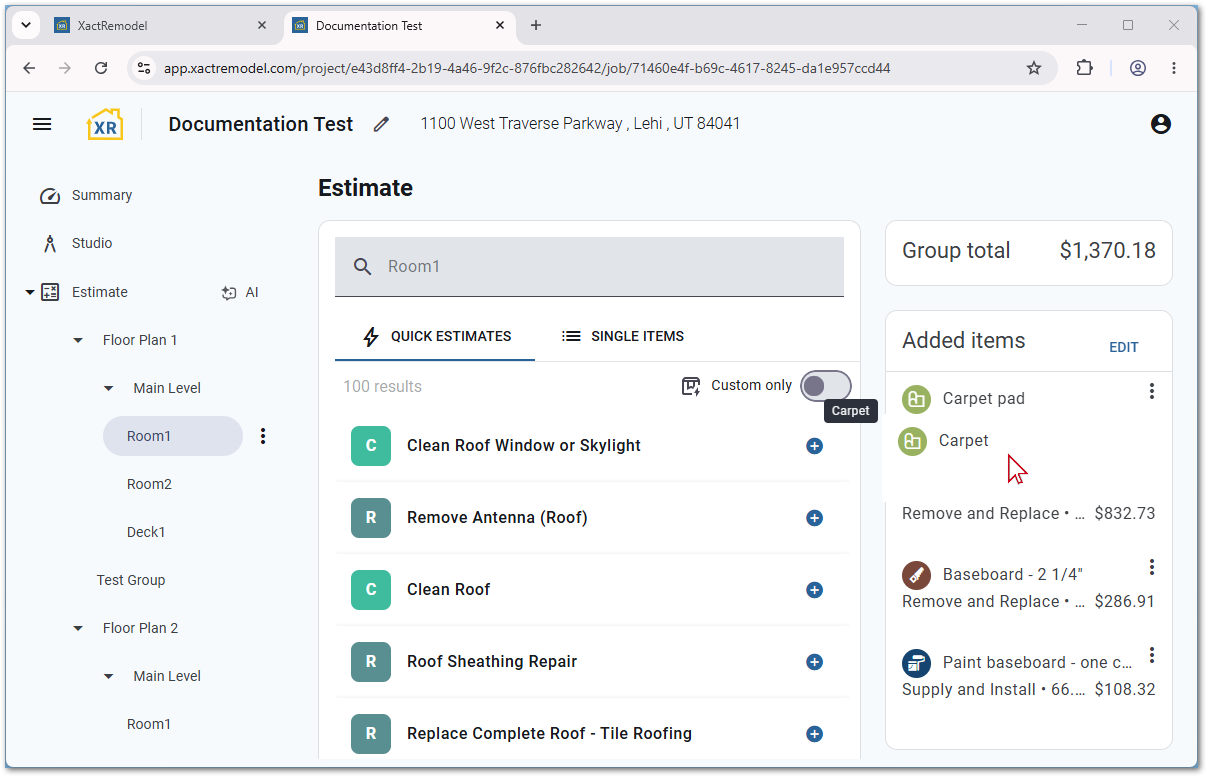Select the Estimate sidebar entry

pyautogui.click(x=99, y=292)
